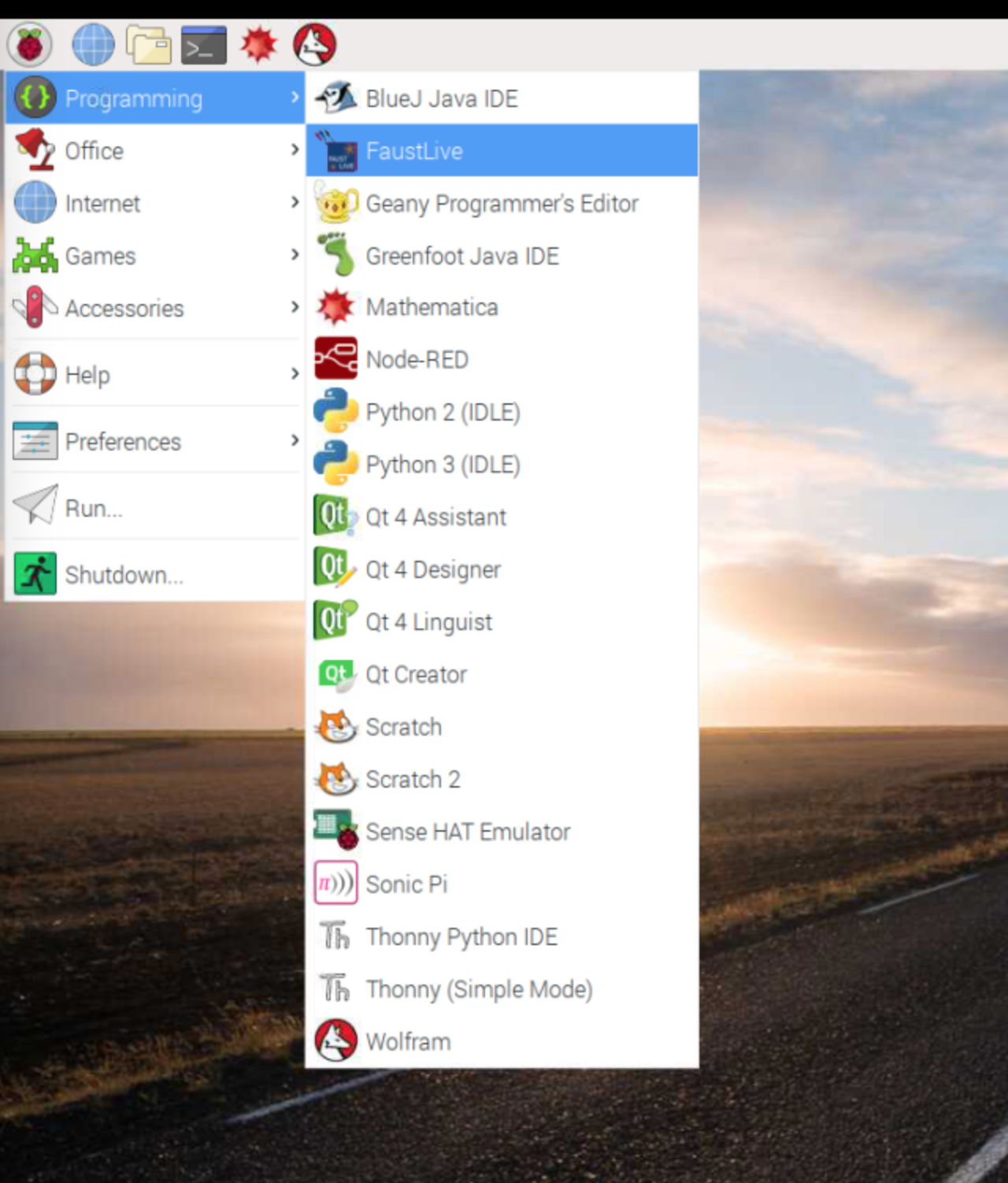Select the Programming menu category
Viewport: 1008px width, 1183px height.
pos(155,98)
